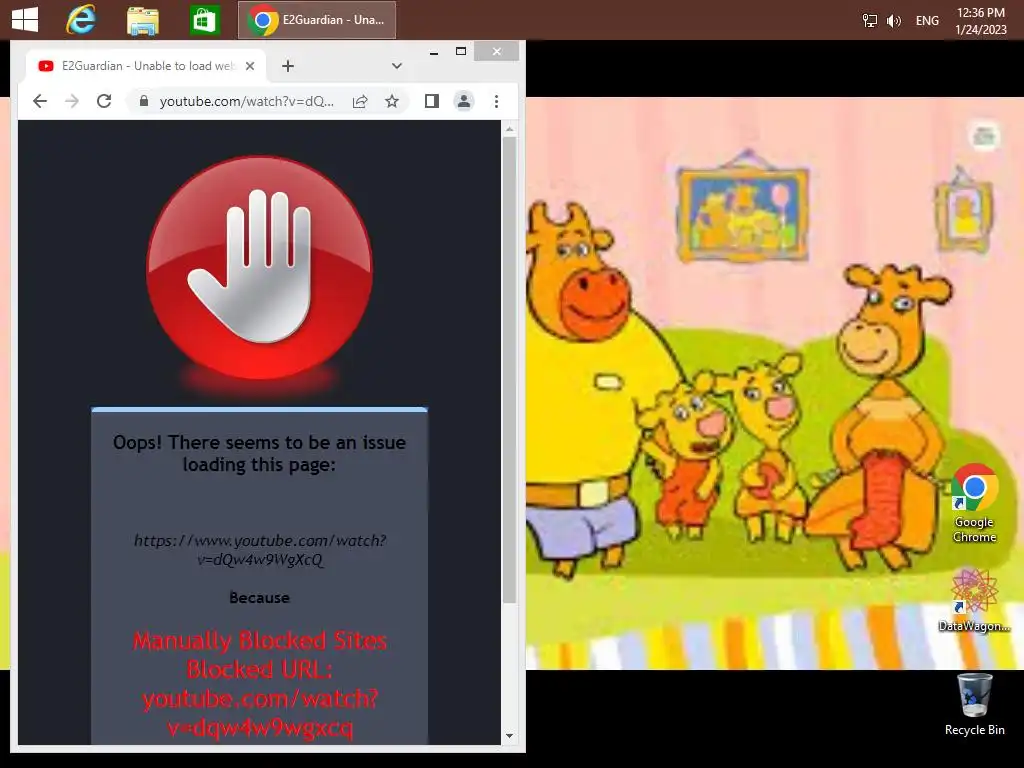Close the E2Guardian browser tab
1024x768 pixels.
pyautogui.click(x=249, y=66)
